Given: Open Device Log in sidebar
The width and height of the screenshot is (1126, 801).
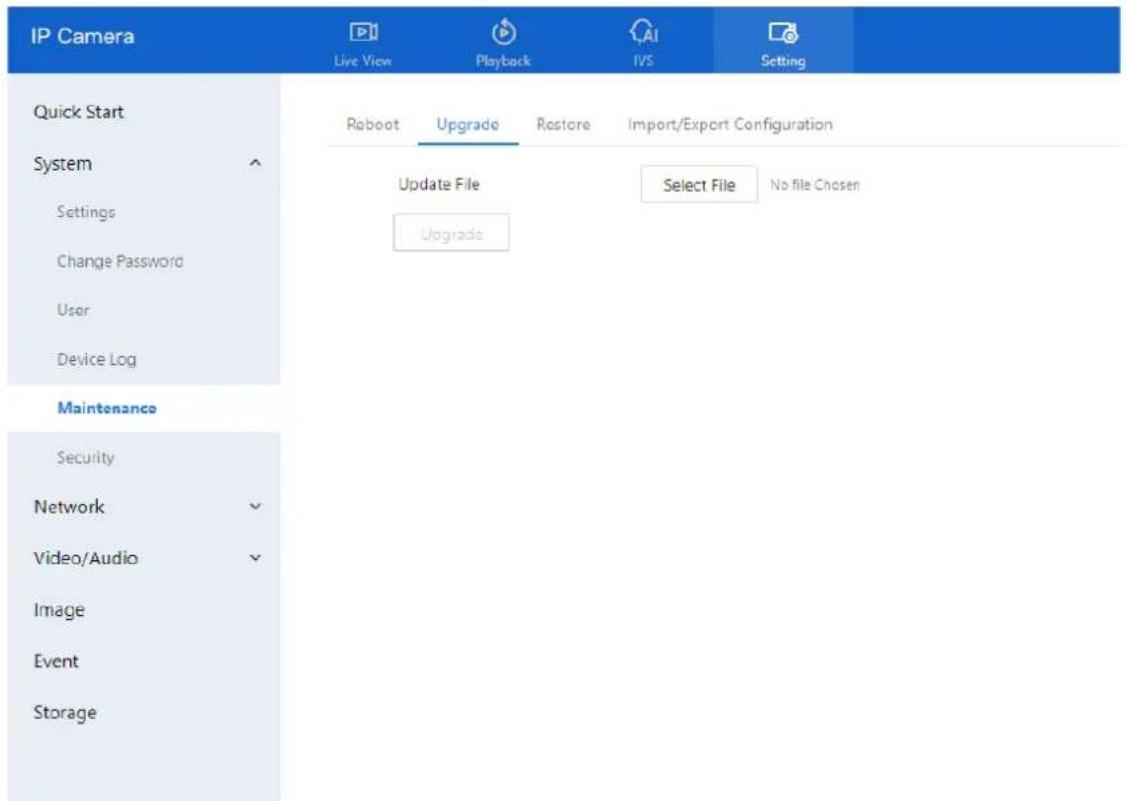Looking at the screenshot, I should point(97,359).
